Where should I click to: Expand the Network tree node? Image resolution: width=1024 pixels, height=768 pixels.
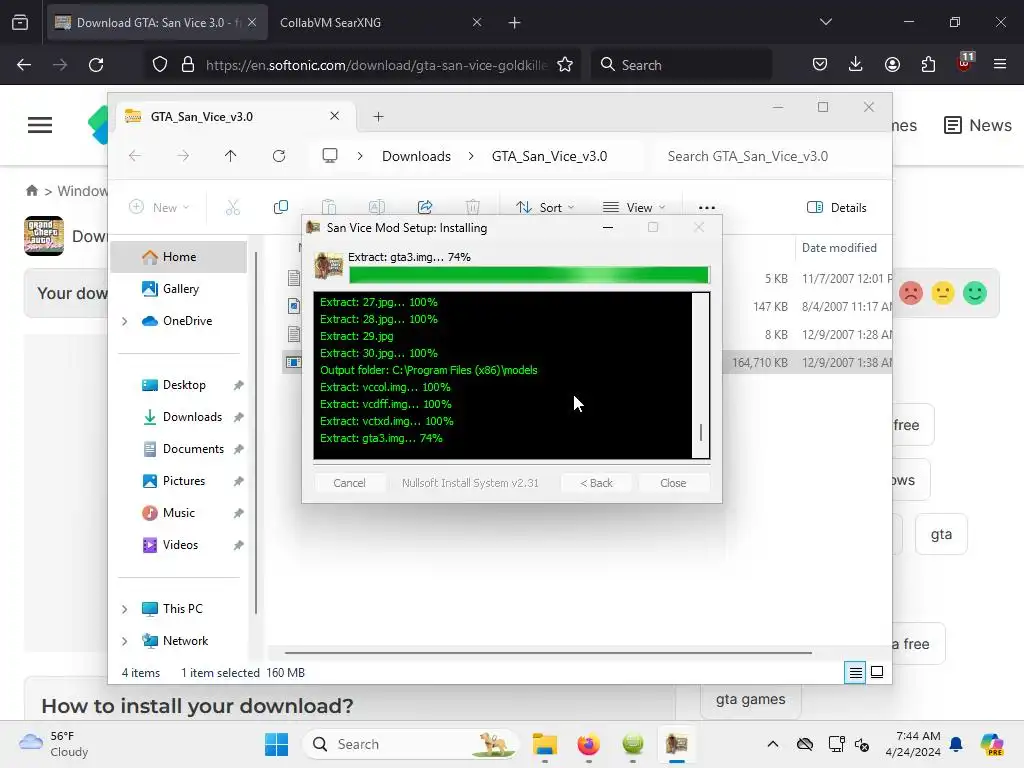tap(125, 641)
